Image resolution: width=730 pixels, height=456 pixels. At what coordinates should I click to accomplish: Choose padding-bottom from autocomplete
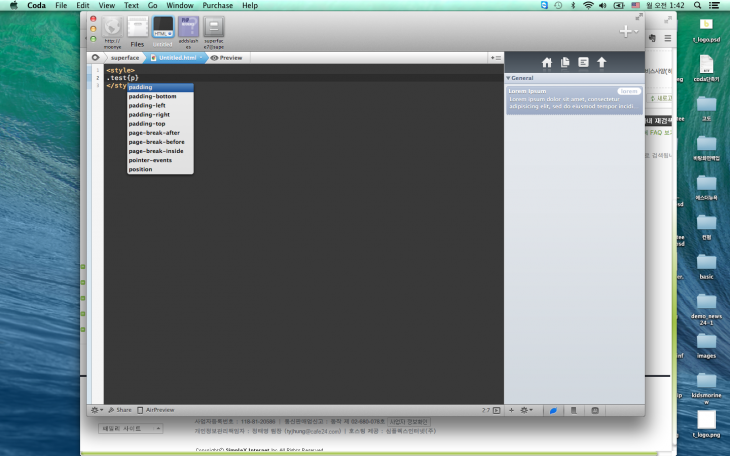160,96
